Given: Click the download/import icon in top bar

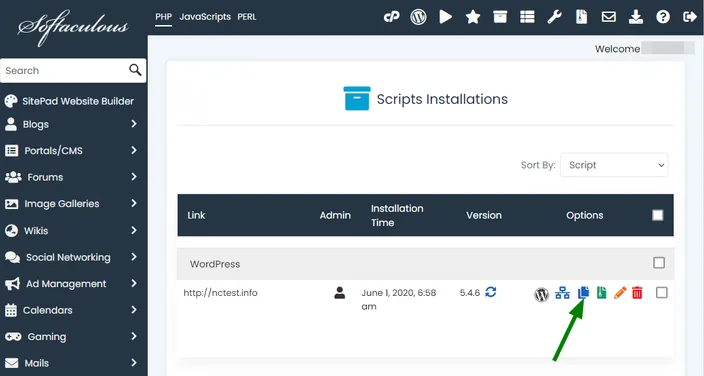Looking at the screenshot, I should (x=636, y=17).
